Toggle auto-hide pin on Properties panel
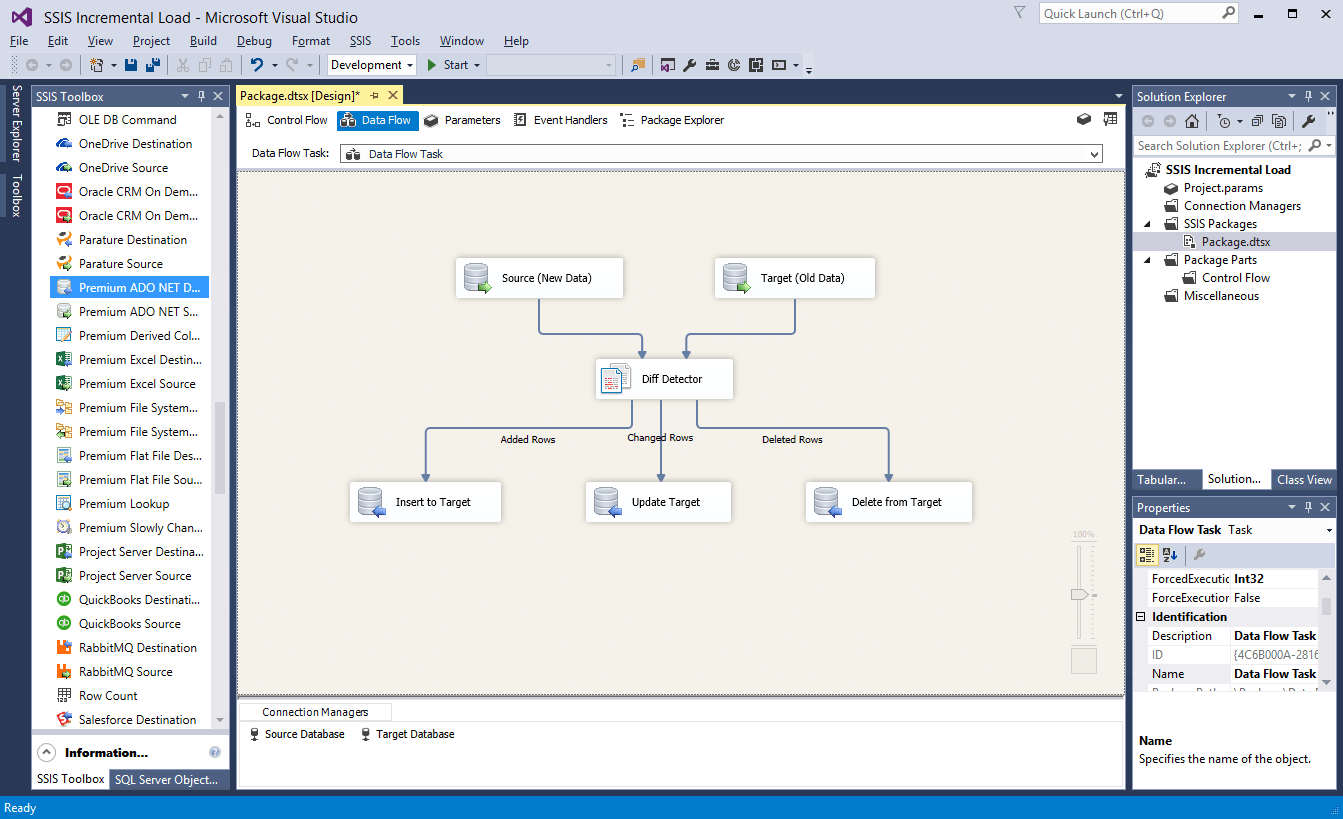 [1309, 507]
